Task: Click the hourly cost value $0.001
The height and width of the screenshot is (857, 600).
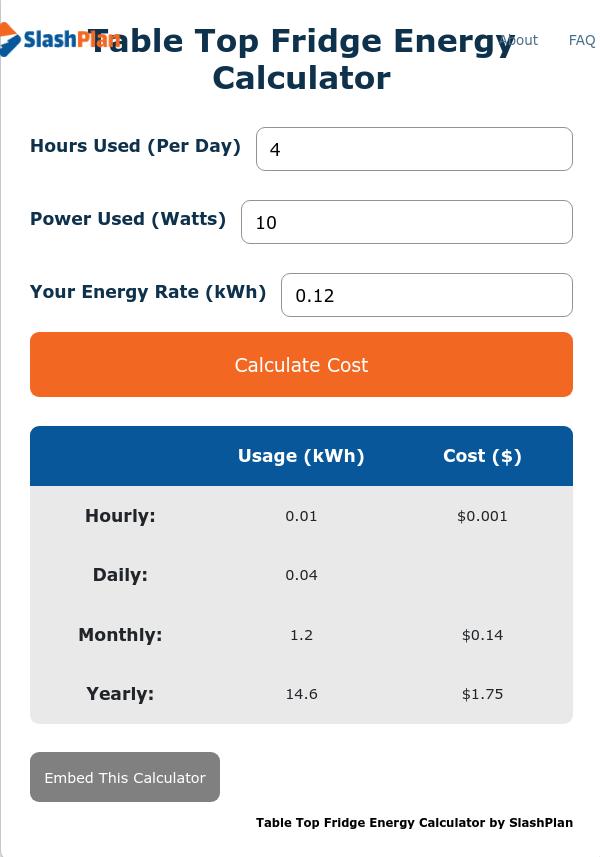Action: click(x=482, y=516)
